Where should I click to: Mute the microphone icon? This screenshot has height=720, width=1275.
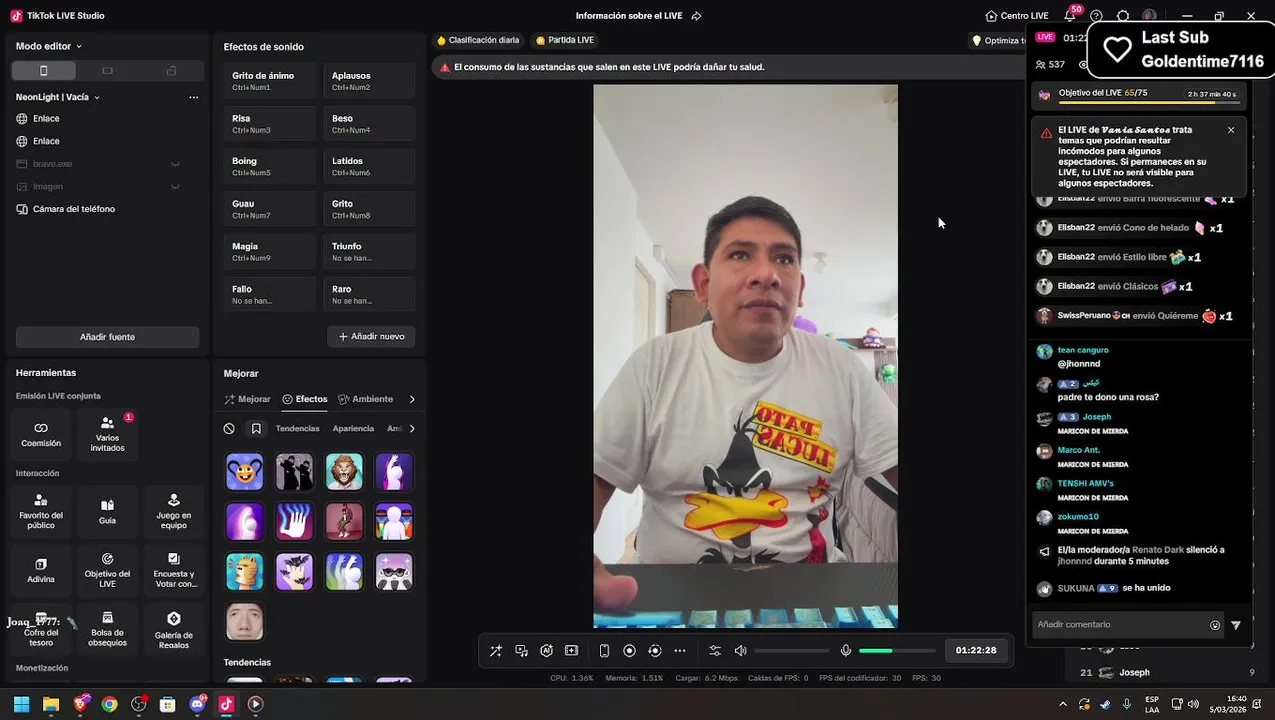[846, 650]
